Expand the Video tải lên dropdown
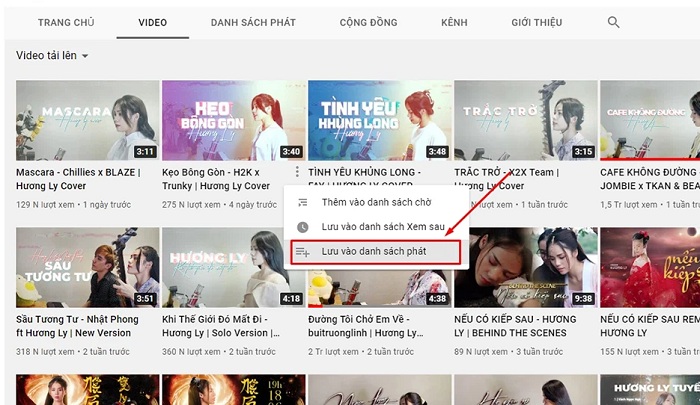 pyautogui.click(x=52, y=55)
